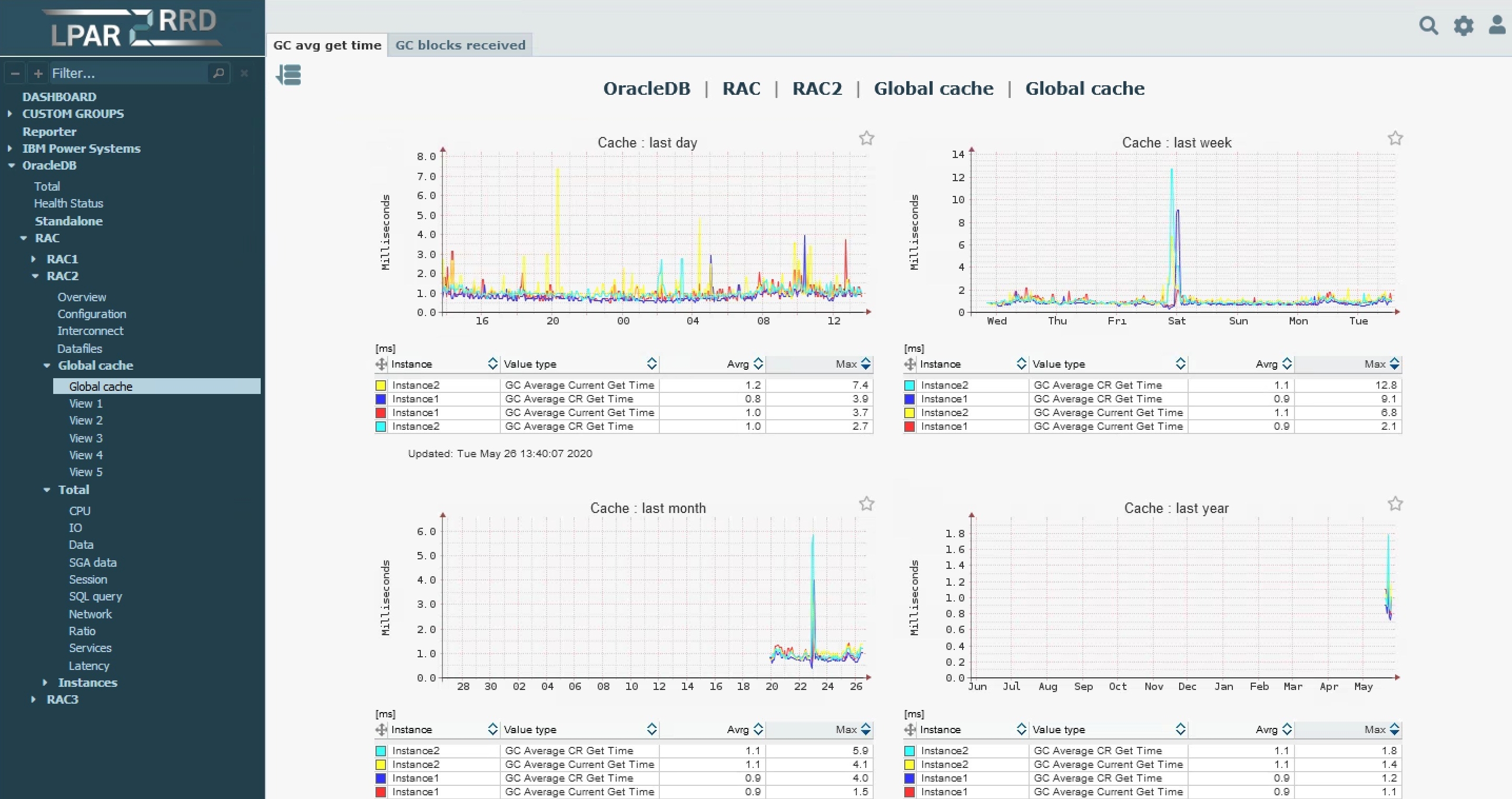Open the user profile icon

point(1497,25)
